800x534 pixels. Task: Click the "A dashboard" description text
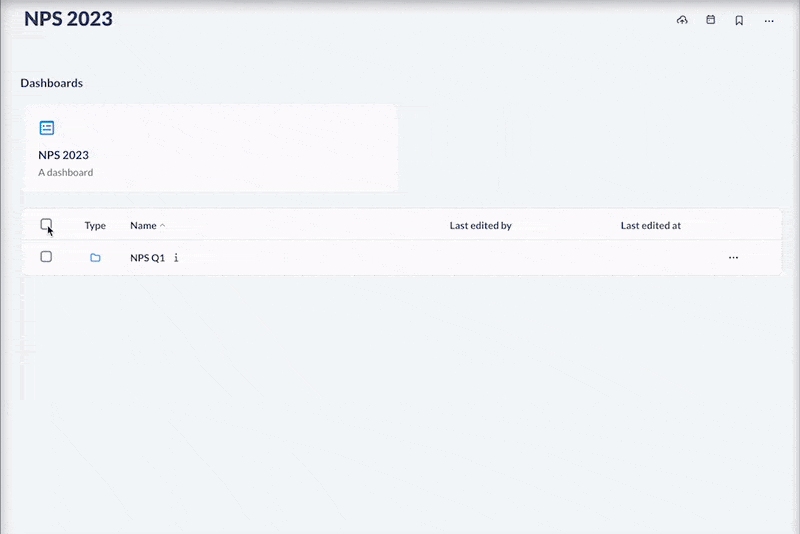tap(66, 172)
